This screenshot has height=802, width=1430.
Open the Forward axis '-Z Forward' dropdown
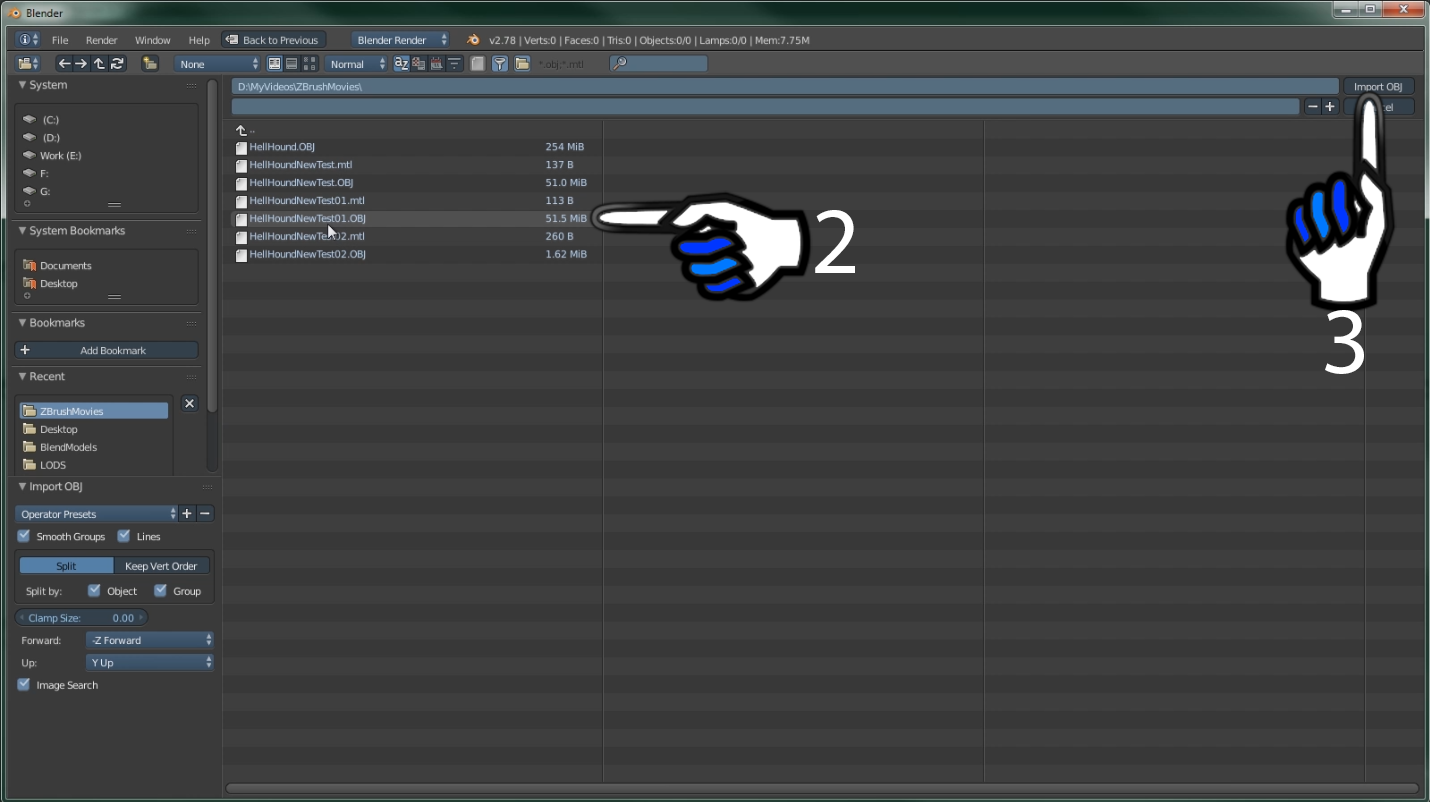pyautogui.click(x=150, y=640)
